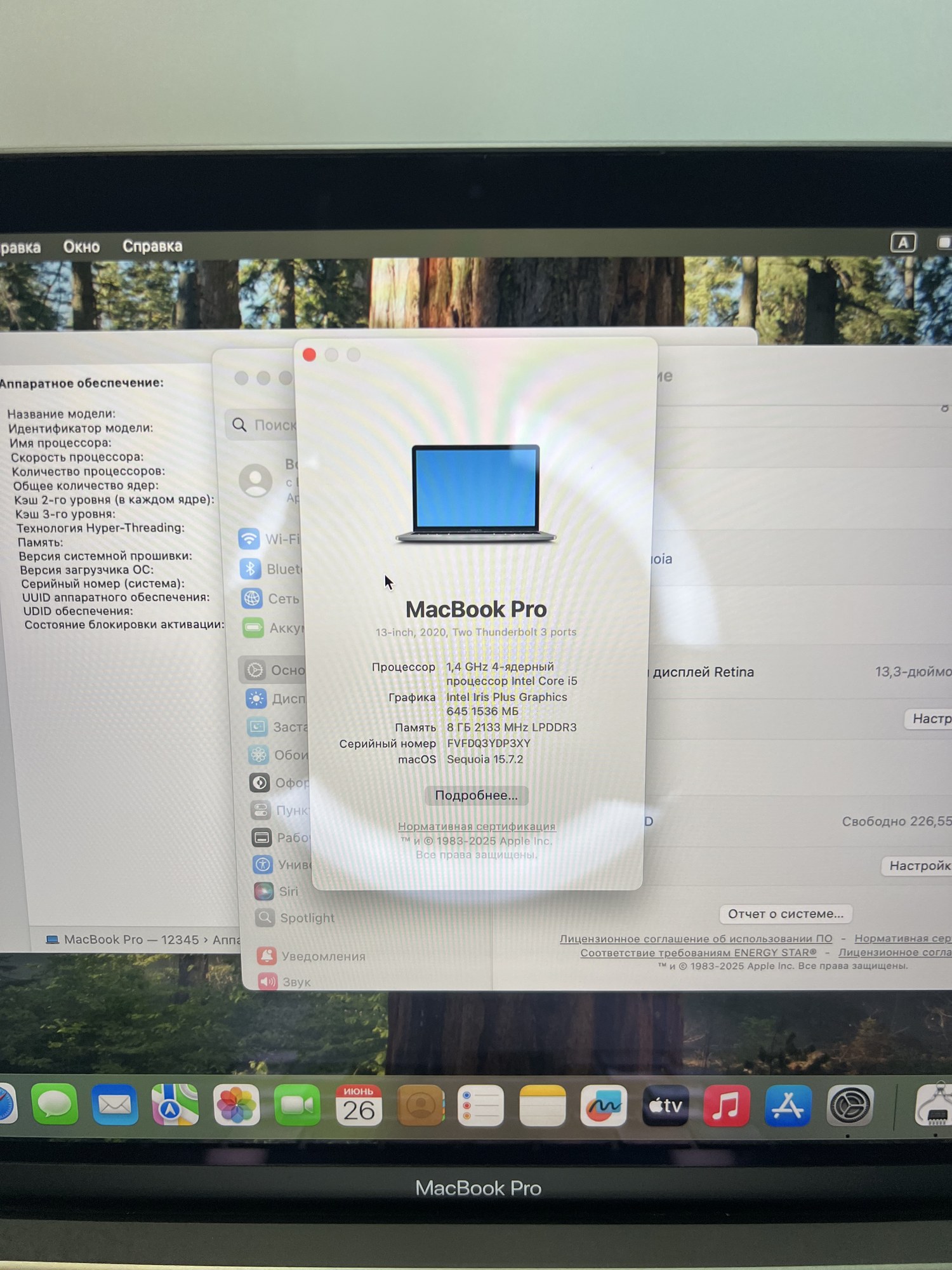This screenshot has height=1270, width=952.
Task: Click 'Название модели:' row in System Information
Action: pyautogui.click(x=62, y=414)
